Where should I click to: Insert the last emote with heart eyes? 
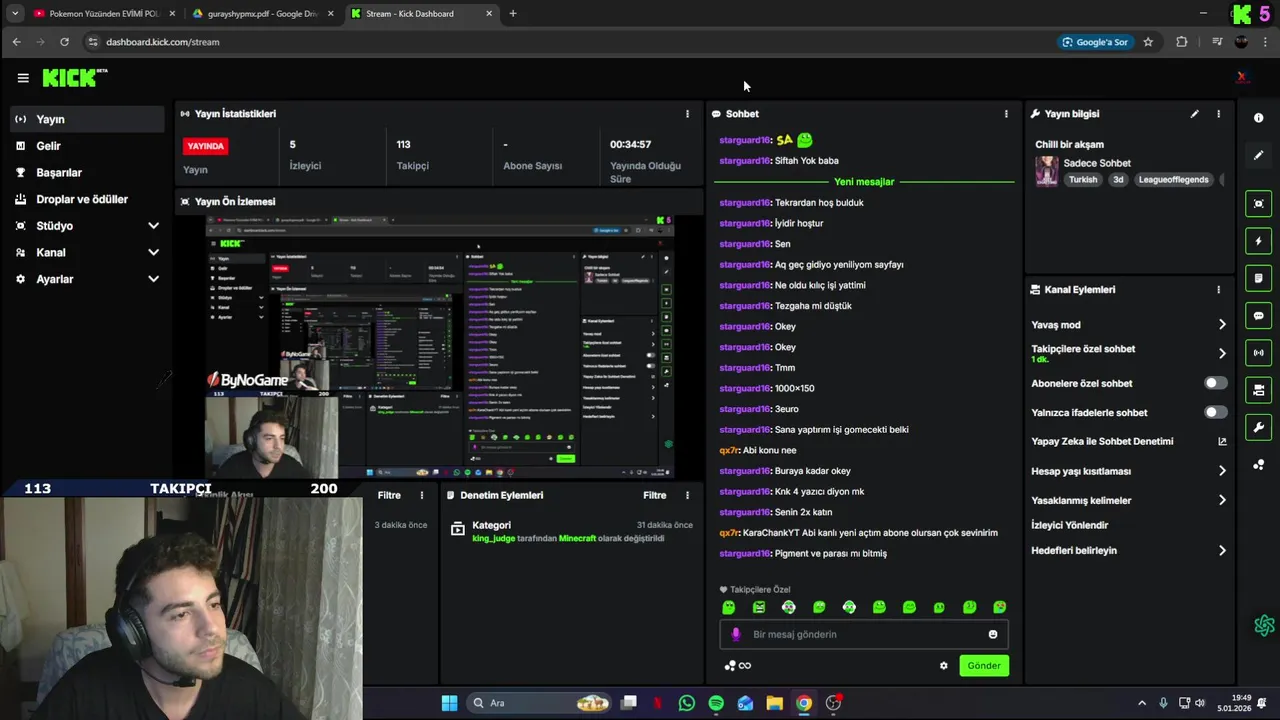coord(999,607)
